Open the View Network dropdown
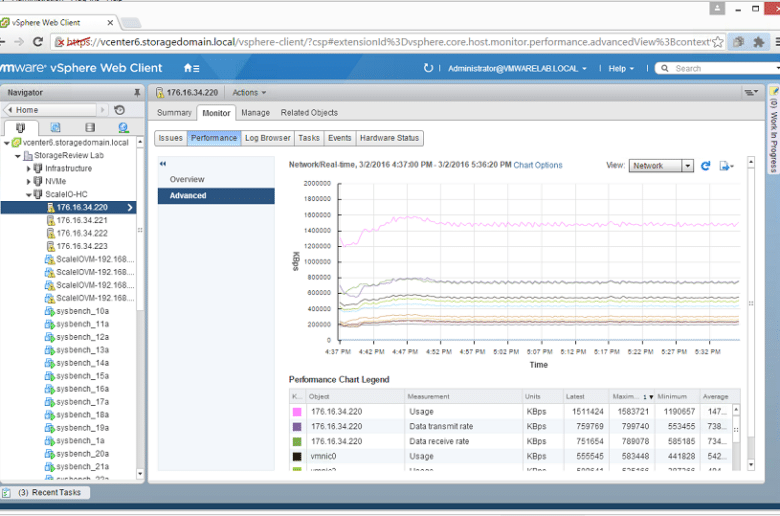The image size is (780, 516). pyautogui.click(x=661, y=166)
